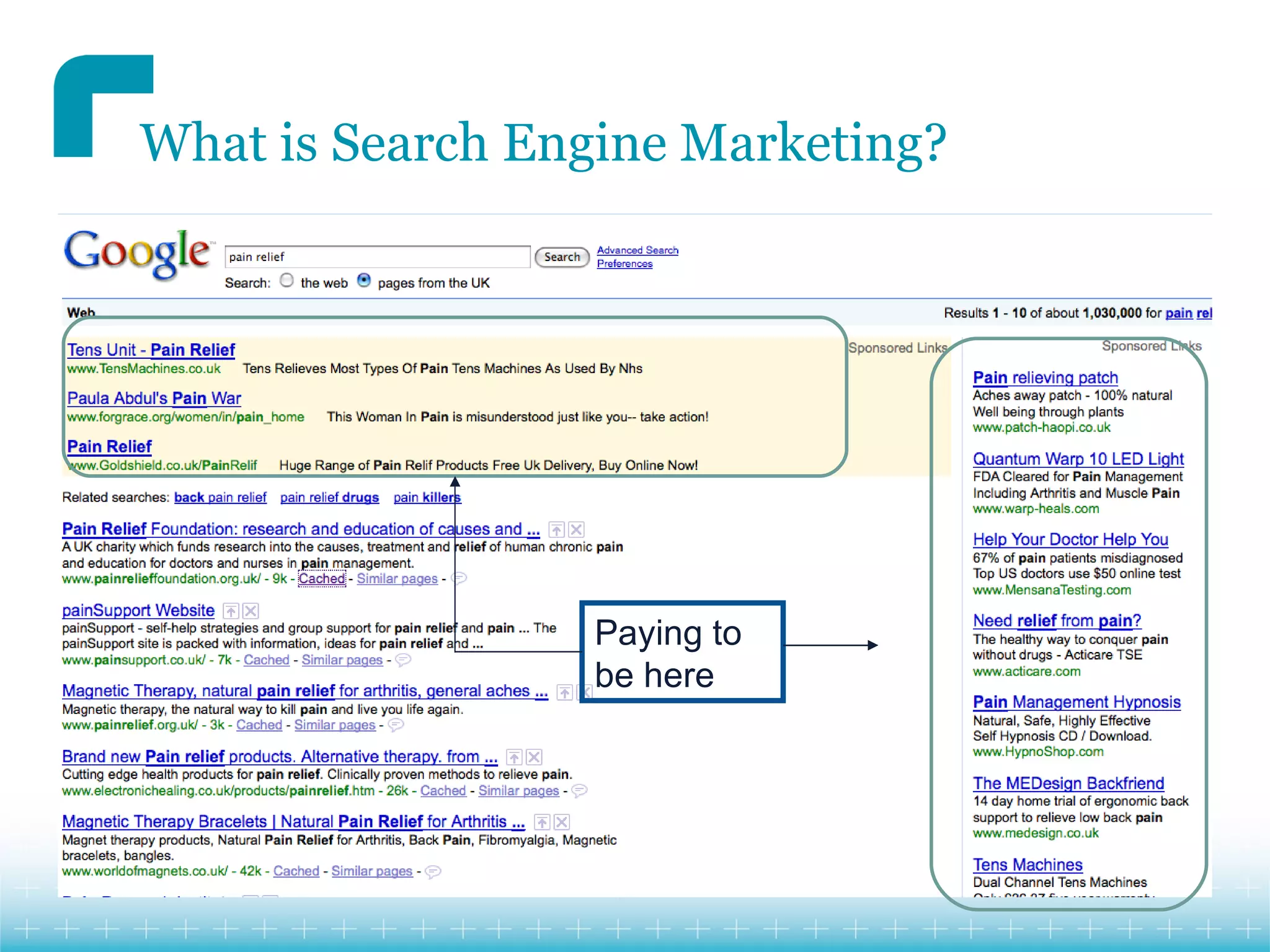Open the 'Pain Management Hypnosis' ad
The height and width of the screenshot is (952, 1270).
pyautogui.click(x=1077, y=702)
